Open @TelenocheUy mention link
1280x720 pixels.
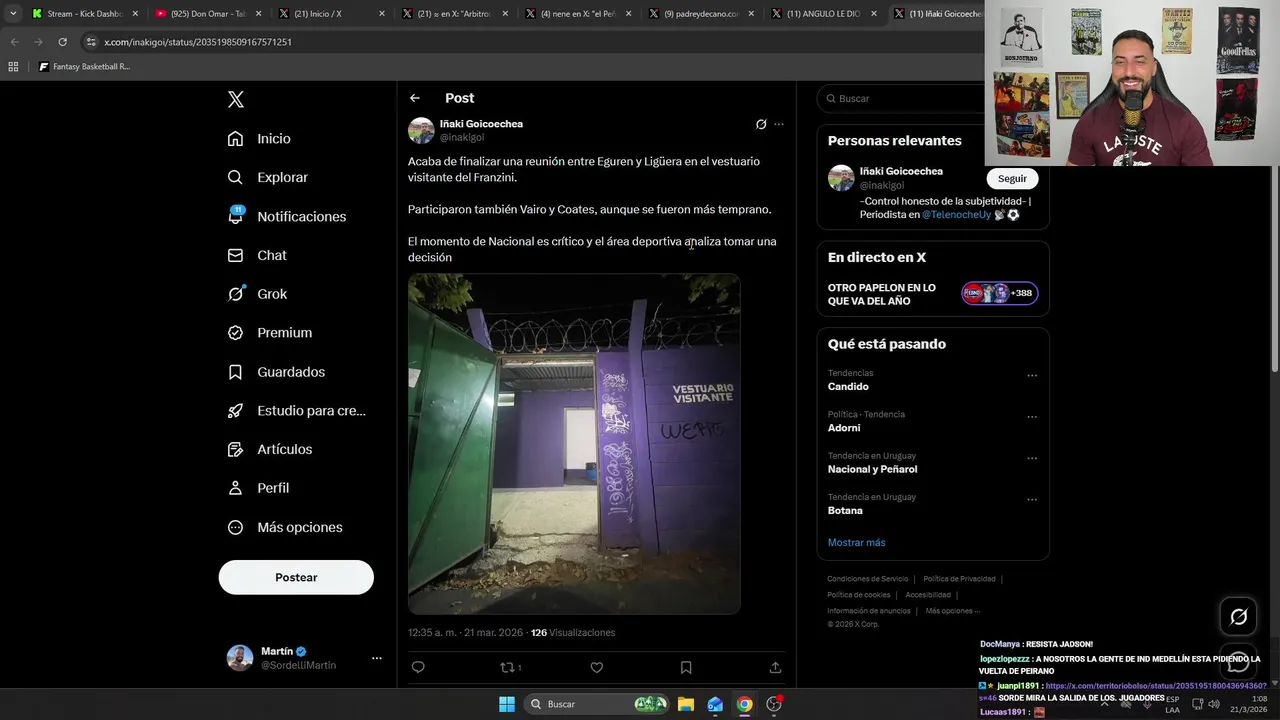coord(956,215)
